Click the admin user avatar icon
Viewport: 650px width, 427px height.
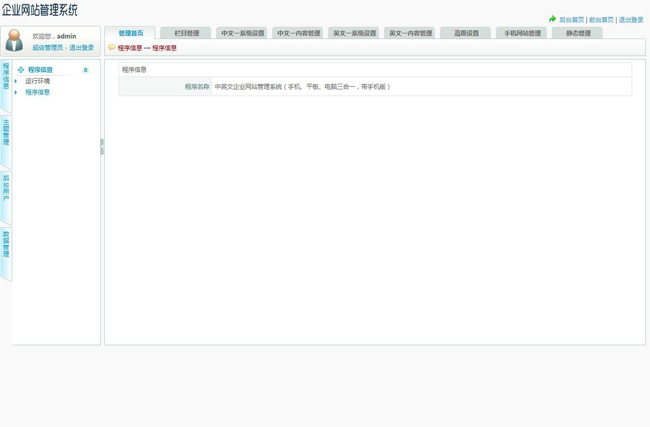15,41
